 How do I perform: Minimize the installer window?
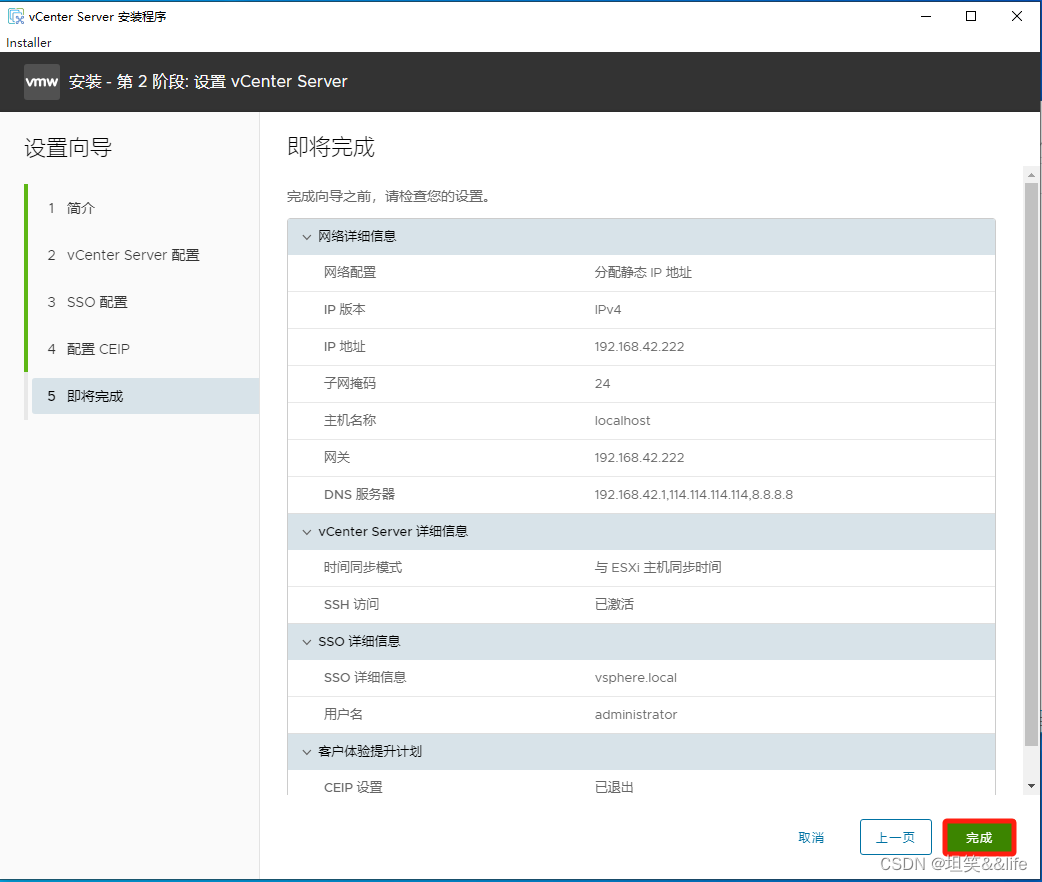926,16
